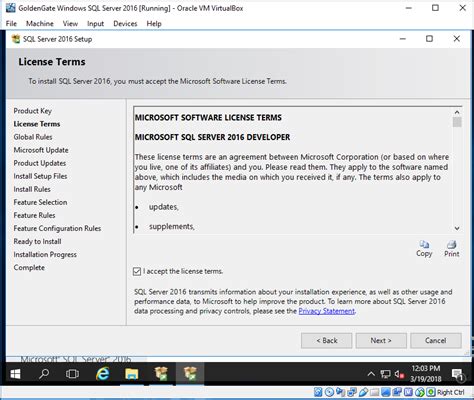Select License Terms step in sidebar

[x=37, y=124]
